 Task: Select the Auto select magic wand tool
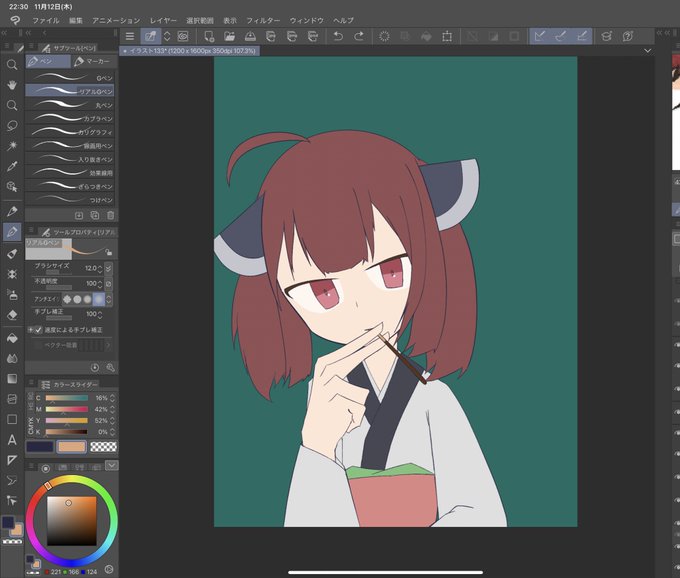coord(12,146)
